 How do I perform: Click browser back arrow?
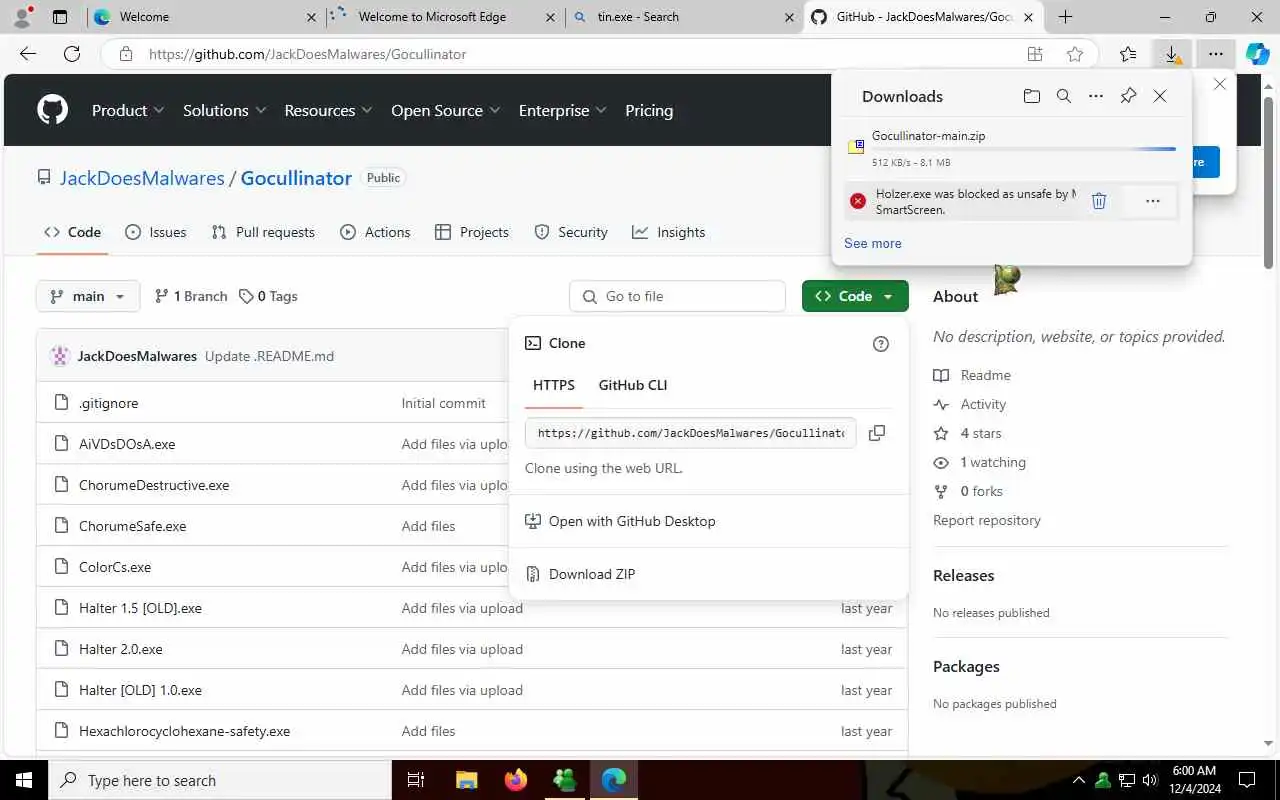[x=28, y=54]
